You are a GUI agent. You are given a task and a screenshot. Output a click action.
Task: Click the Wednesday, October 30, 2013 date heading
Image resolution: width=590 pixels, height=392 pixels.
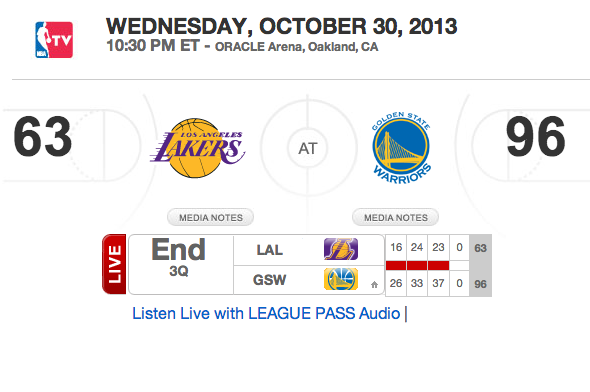click(x=281, y=26)
